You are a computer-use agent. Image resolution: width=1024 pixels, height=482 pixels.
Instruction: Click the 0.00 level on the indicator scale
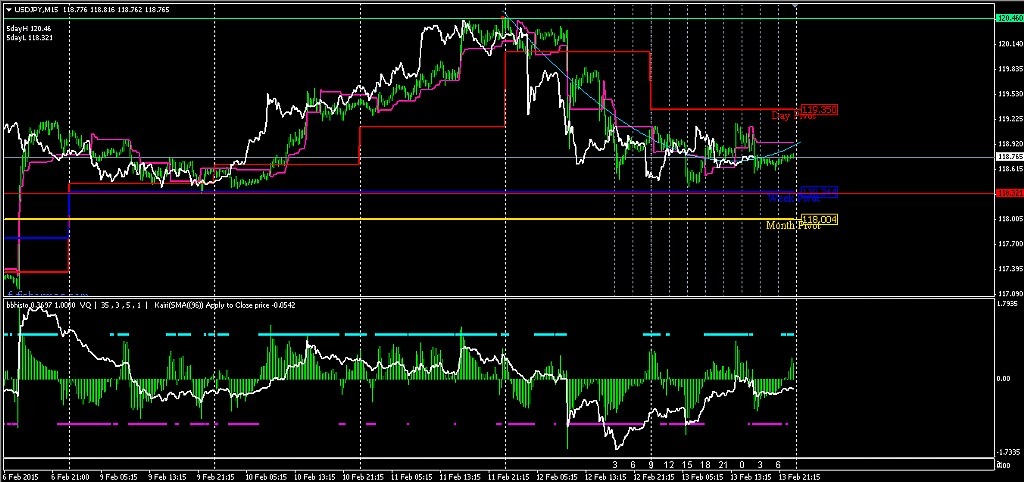pyautogui.click(x=1005, y=378)
